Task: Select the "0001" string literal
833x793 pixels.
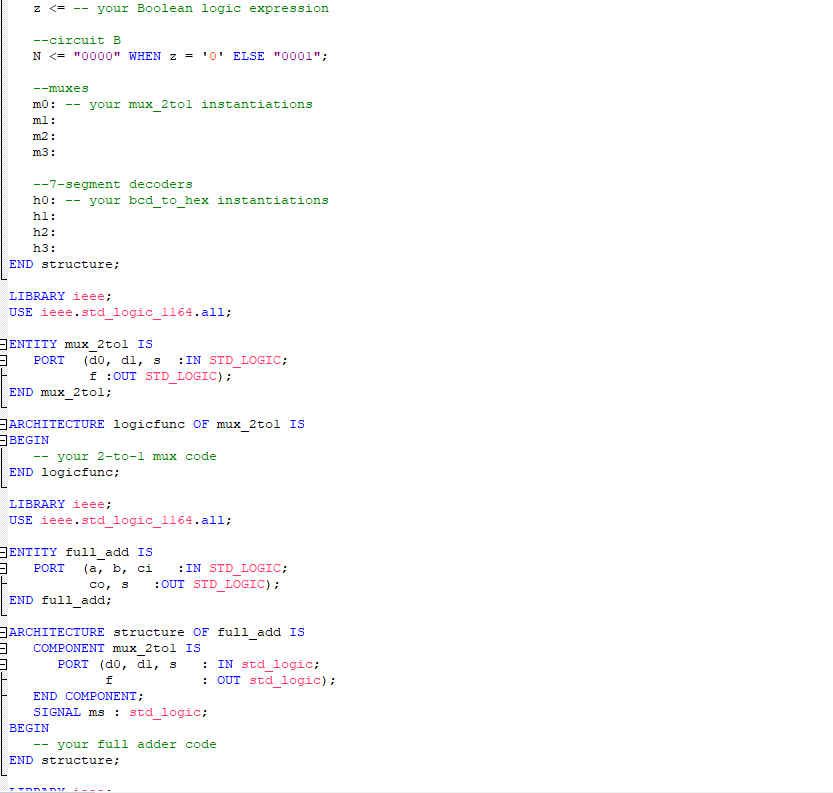Action: [x=298, y=56]
